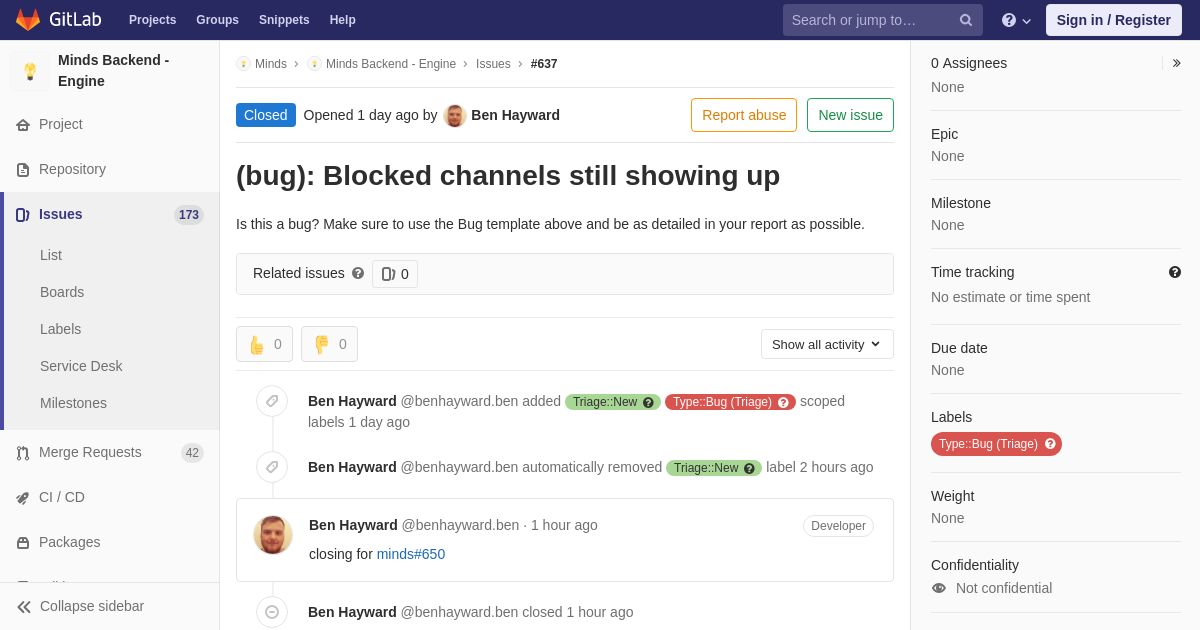This screenshot has height=630, width=1200.
Task: Focus the Search or jump to field
Action: 882,20
